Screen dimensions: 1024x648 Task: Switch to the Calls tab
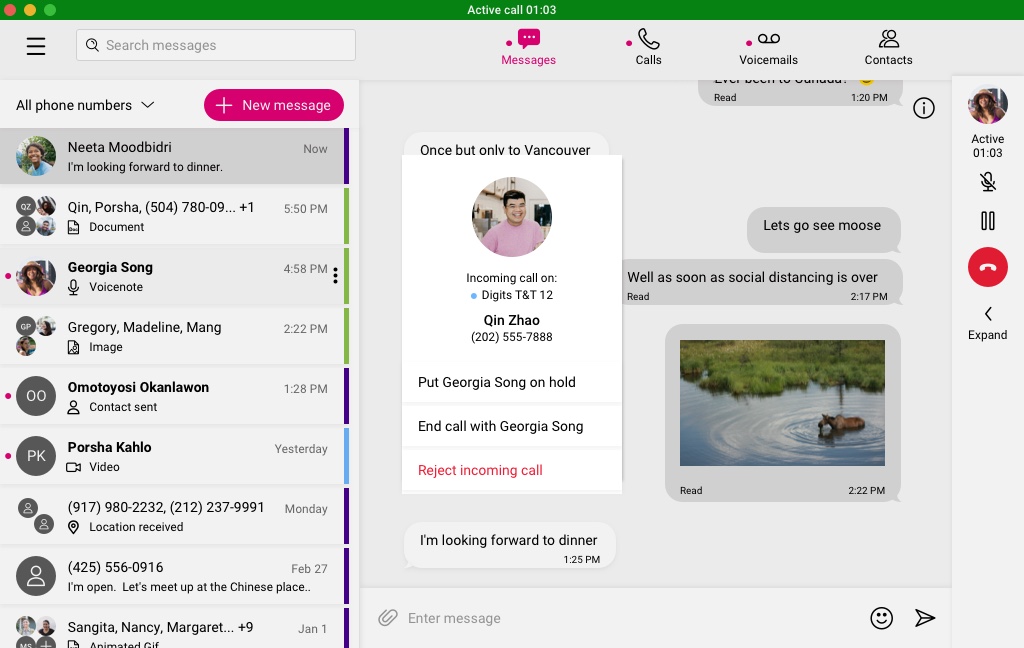coord(648,47)
